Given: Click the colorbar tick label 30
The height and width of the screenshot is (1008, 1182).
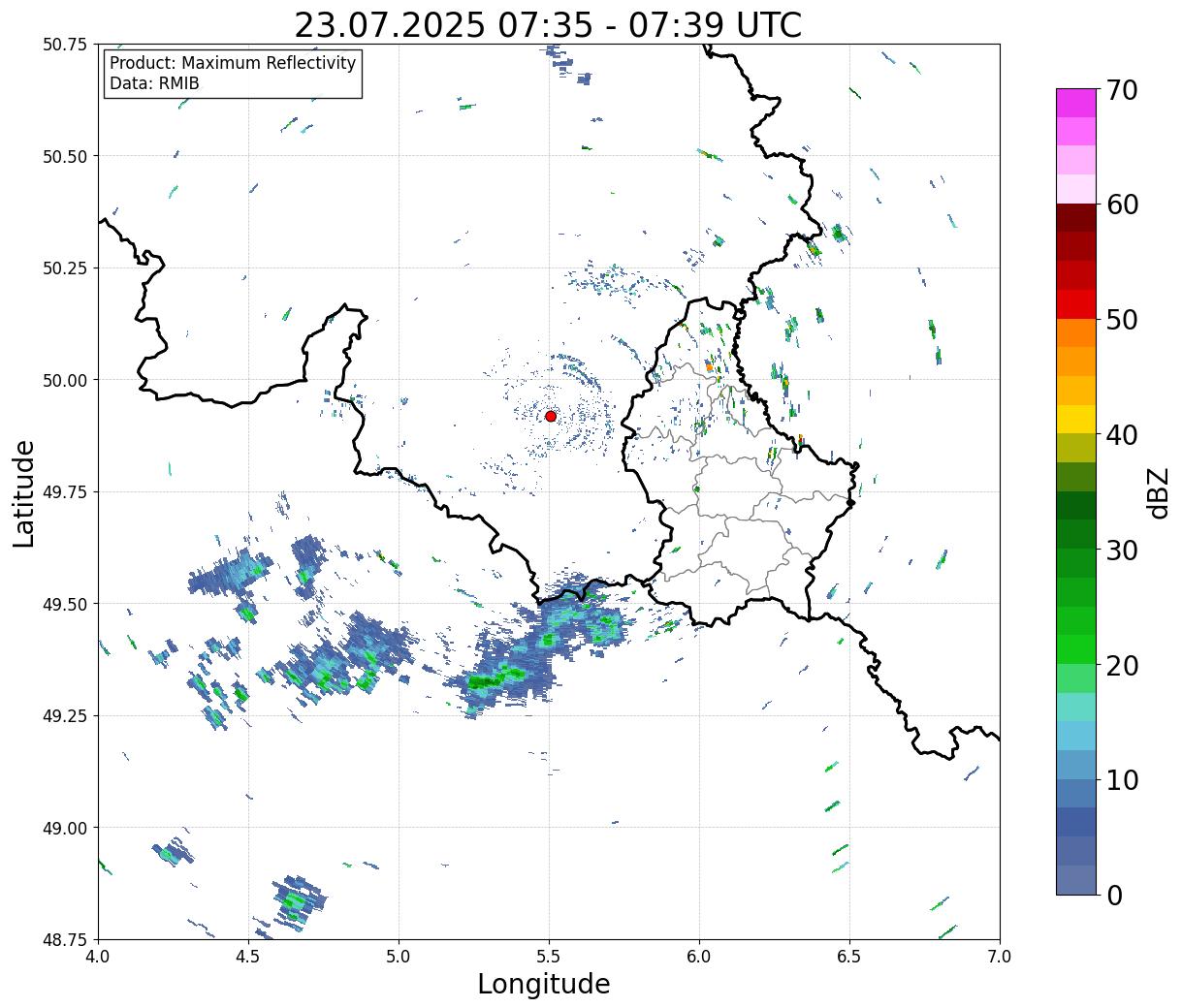Looking at the screenshot, I should [1121, 551].
